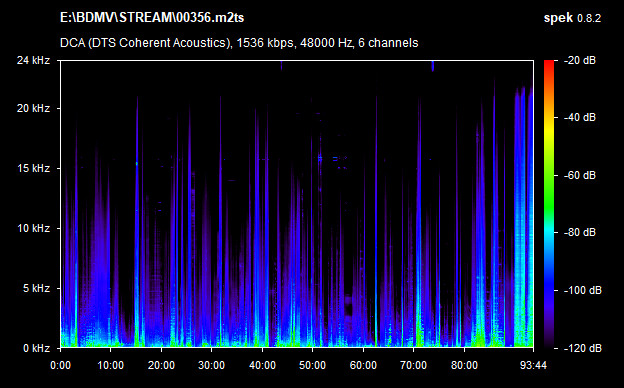
Task: Click the 30:00 time axis marker
Action: click(211, 365)
